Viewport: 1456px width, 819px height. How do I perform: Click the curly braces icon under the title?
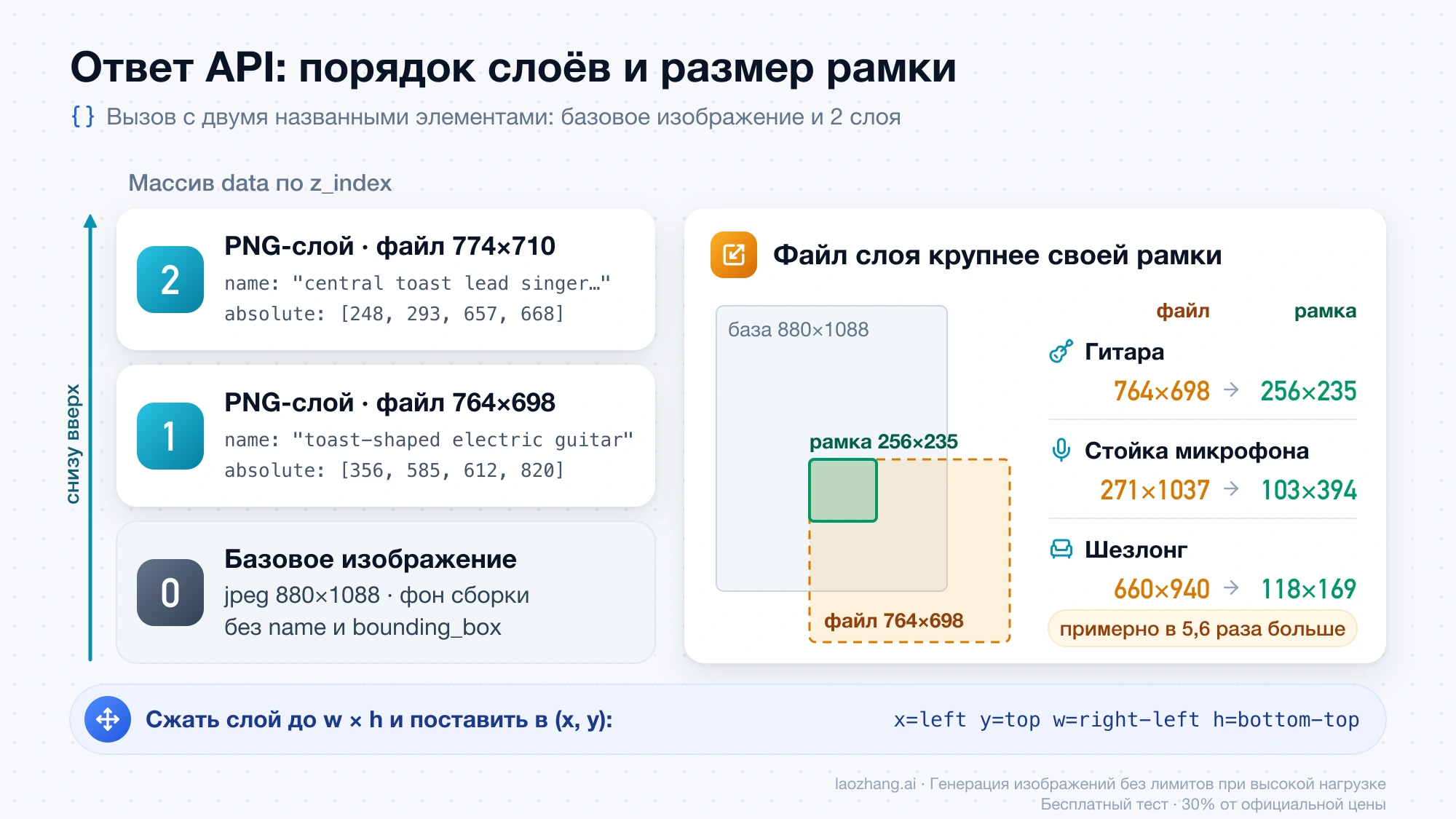(x=83, y=116)
